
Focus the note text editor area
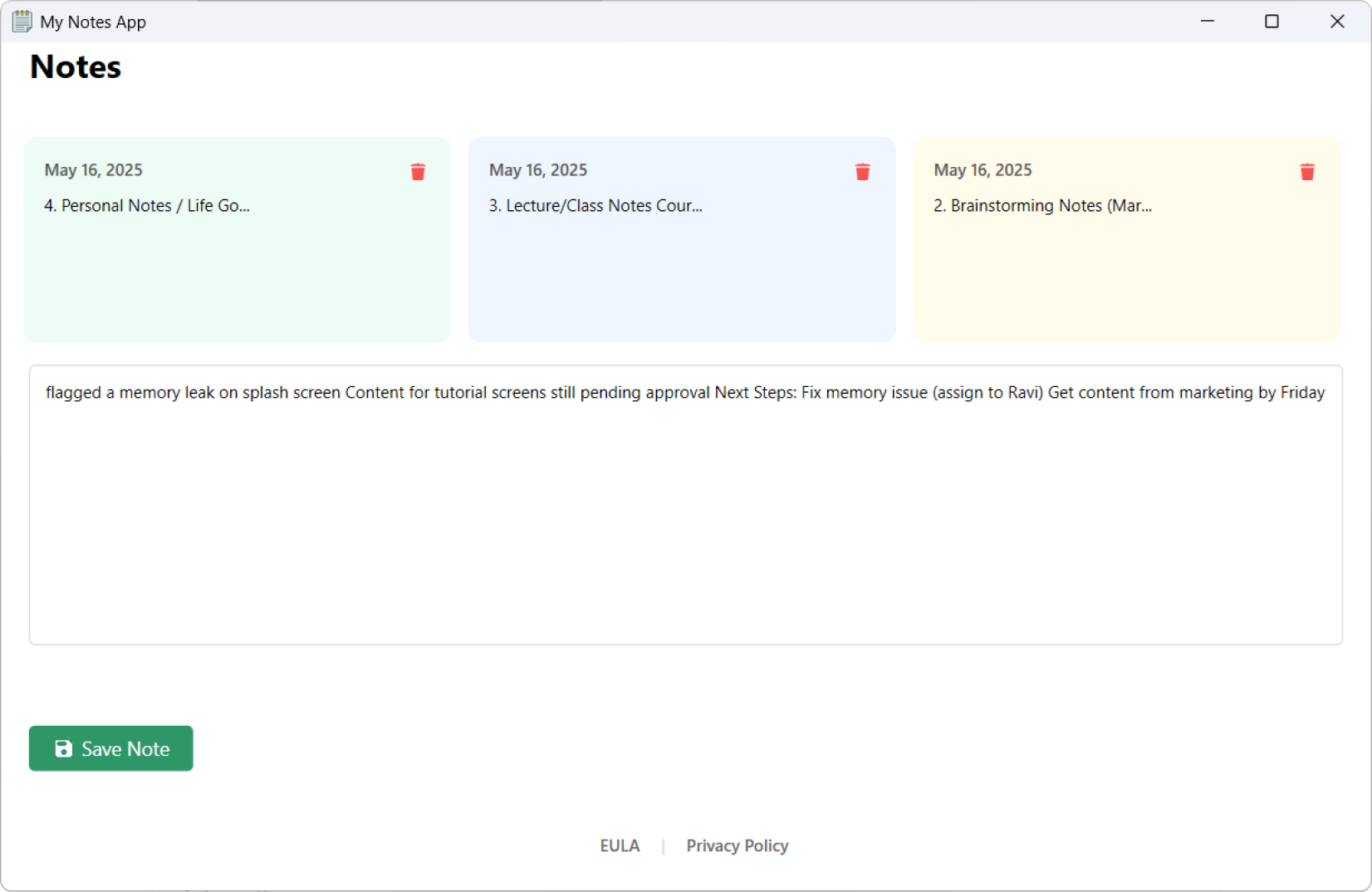tap(685, 515)
